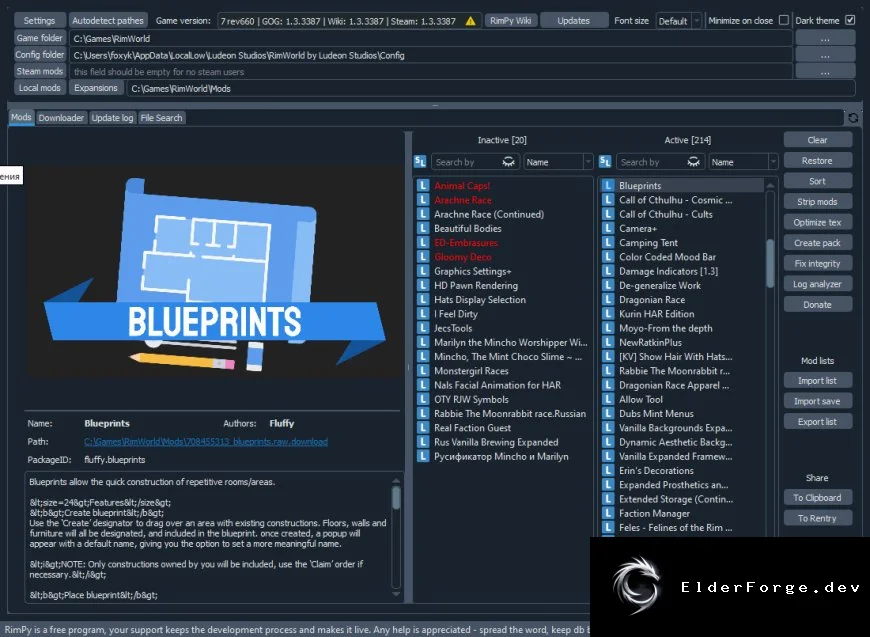Click the To Clipboard share button
870x637 pixels.
coord(817,498)
